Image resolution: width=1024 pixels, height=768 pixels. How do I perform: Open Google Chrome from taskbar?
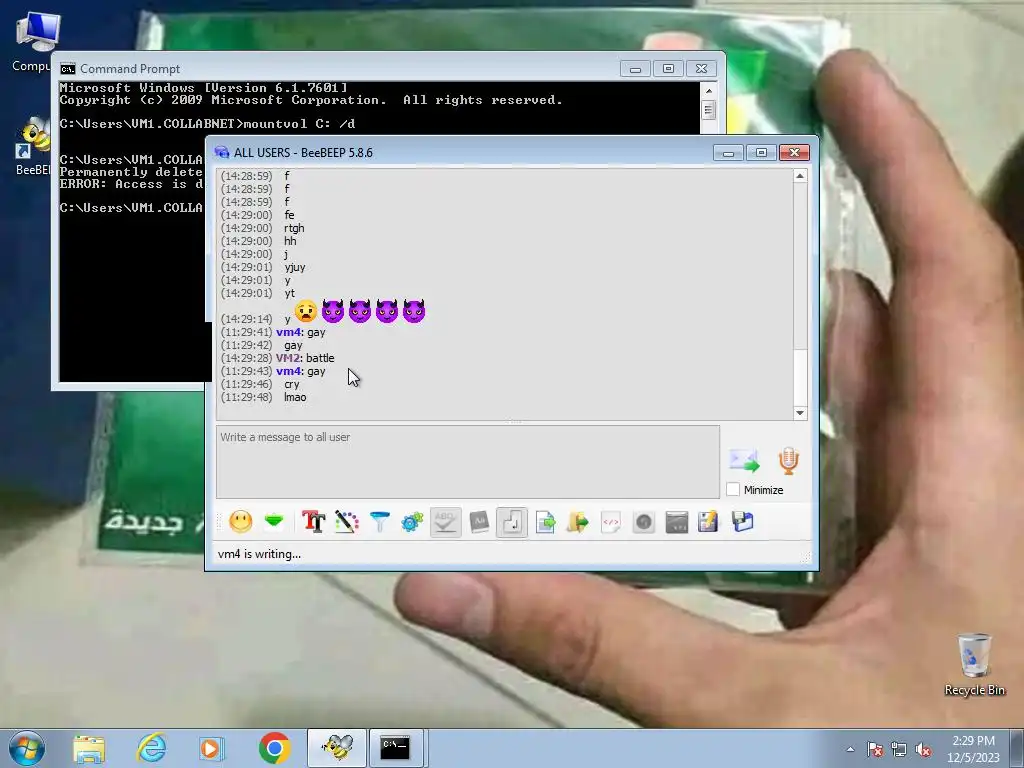point(274,748)
